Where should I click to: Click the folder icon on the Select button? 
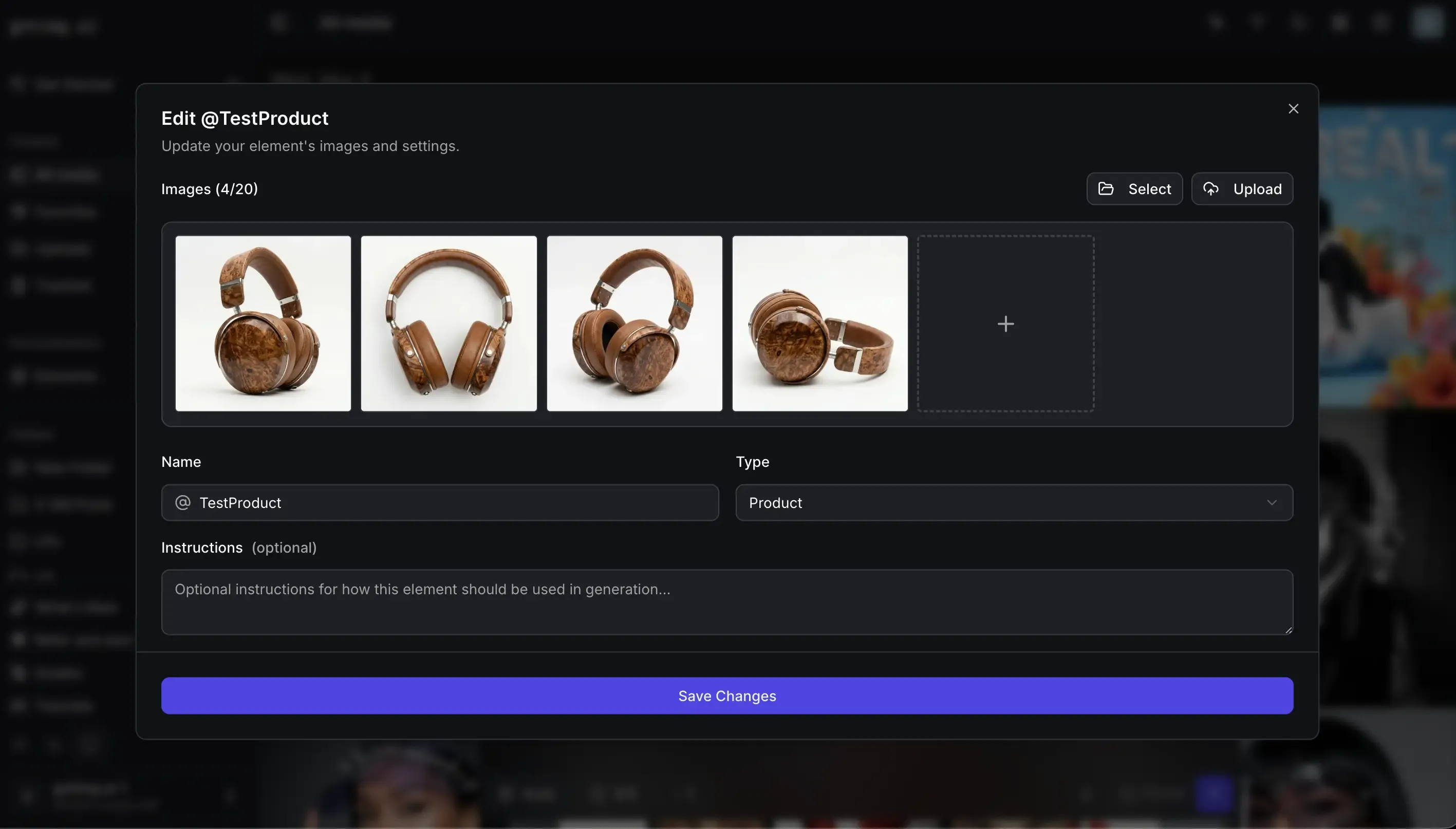point(1105,189)
